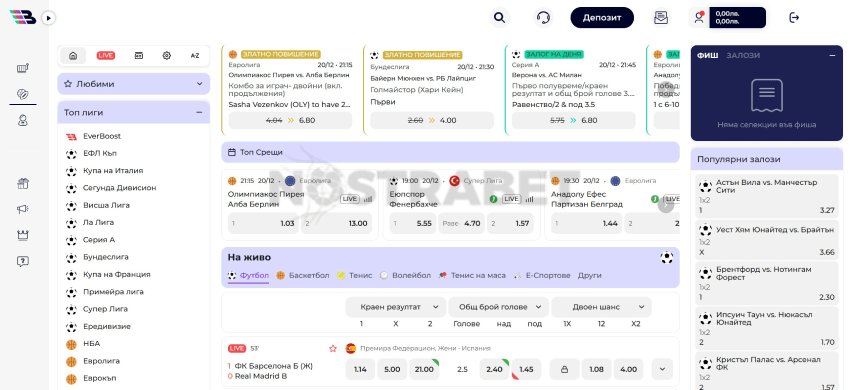Open the Бундеслига league link

tap(106, 257)
